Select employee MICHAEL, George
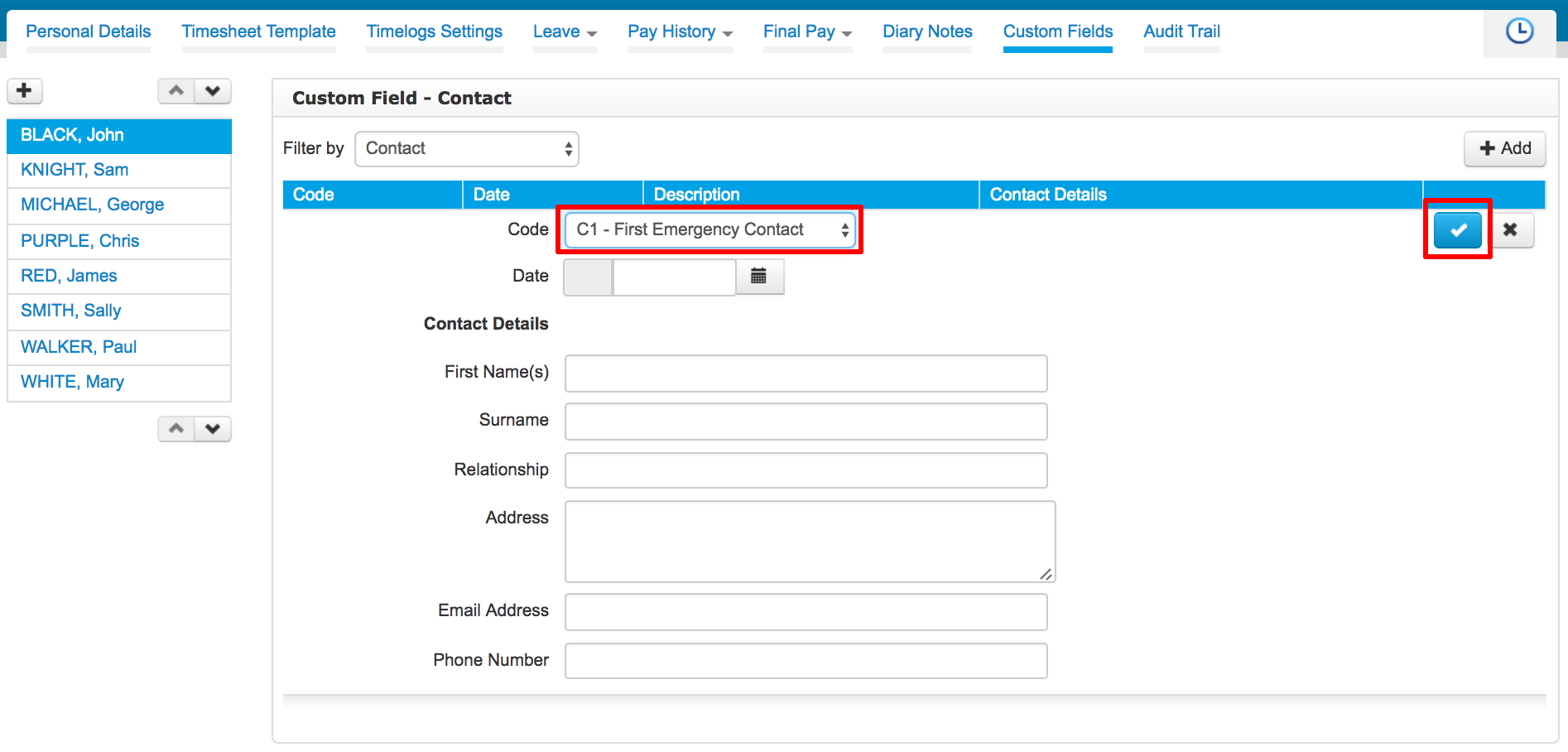Viewport: 1568px width, 752px height. pos(119,205)
